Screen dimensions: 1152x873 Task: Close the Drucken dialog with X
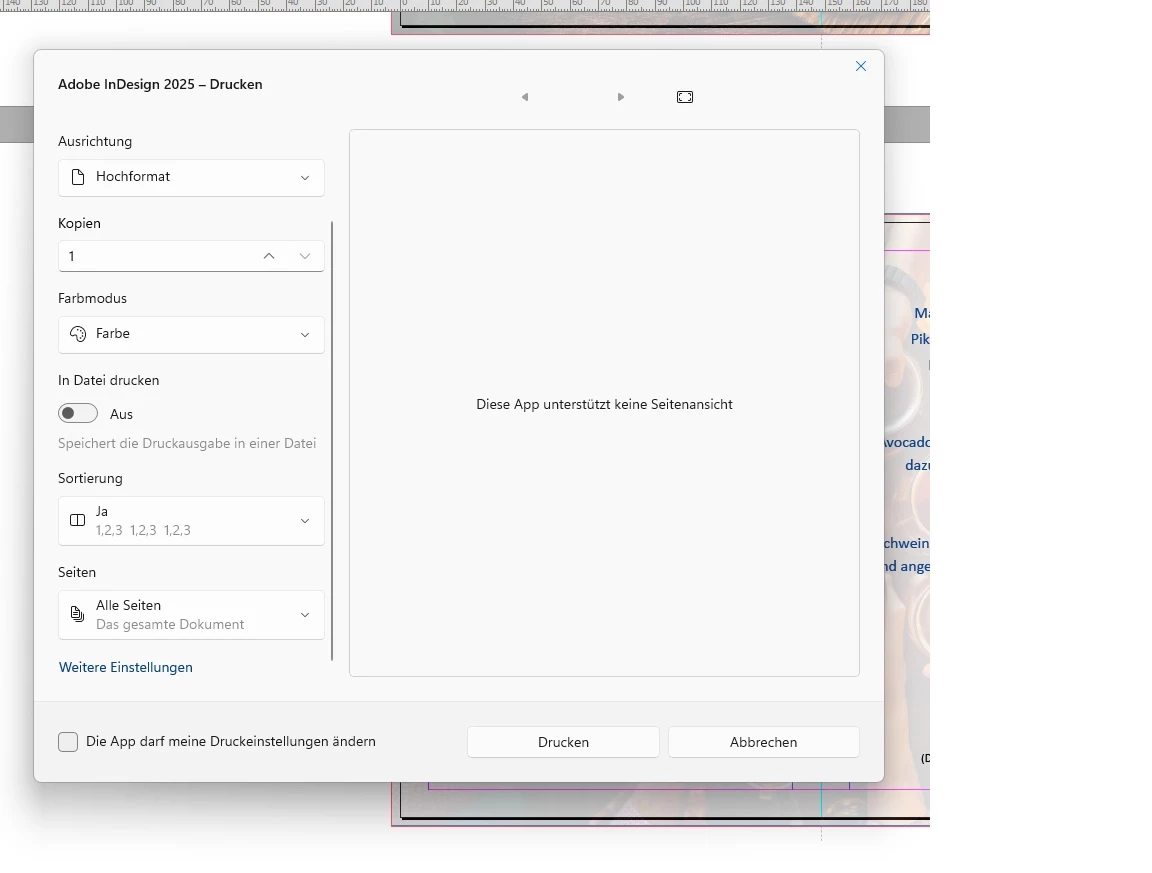(x=861, y=66)
